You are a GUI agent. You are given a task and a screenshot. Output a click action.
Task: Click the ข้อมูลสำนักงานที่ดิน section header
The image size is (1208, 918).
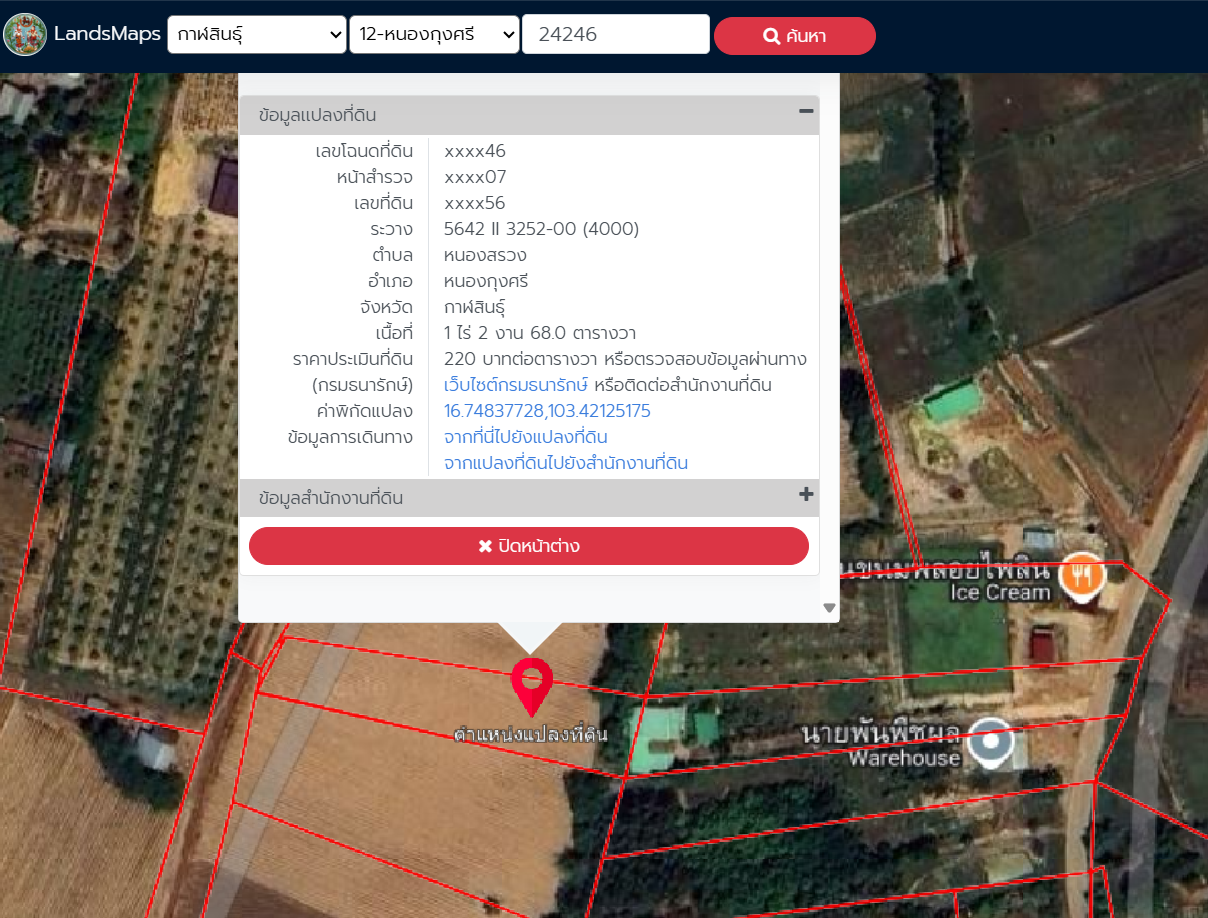pos(330,497)
